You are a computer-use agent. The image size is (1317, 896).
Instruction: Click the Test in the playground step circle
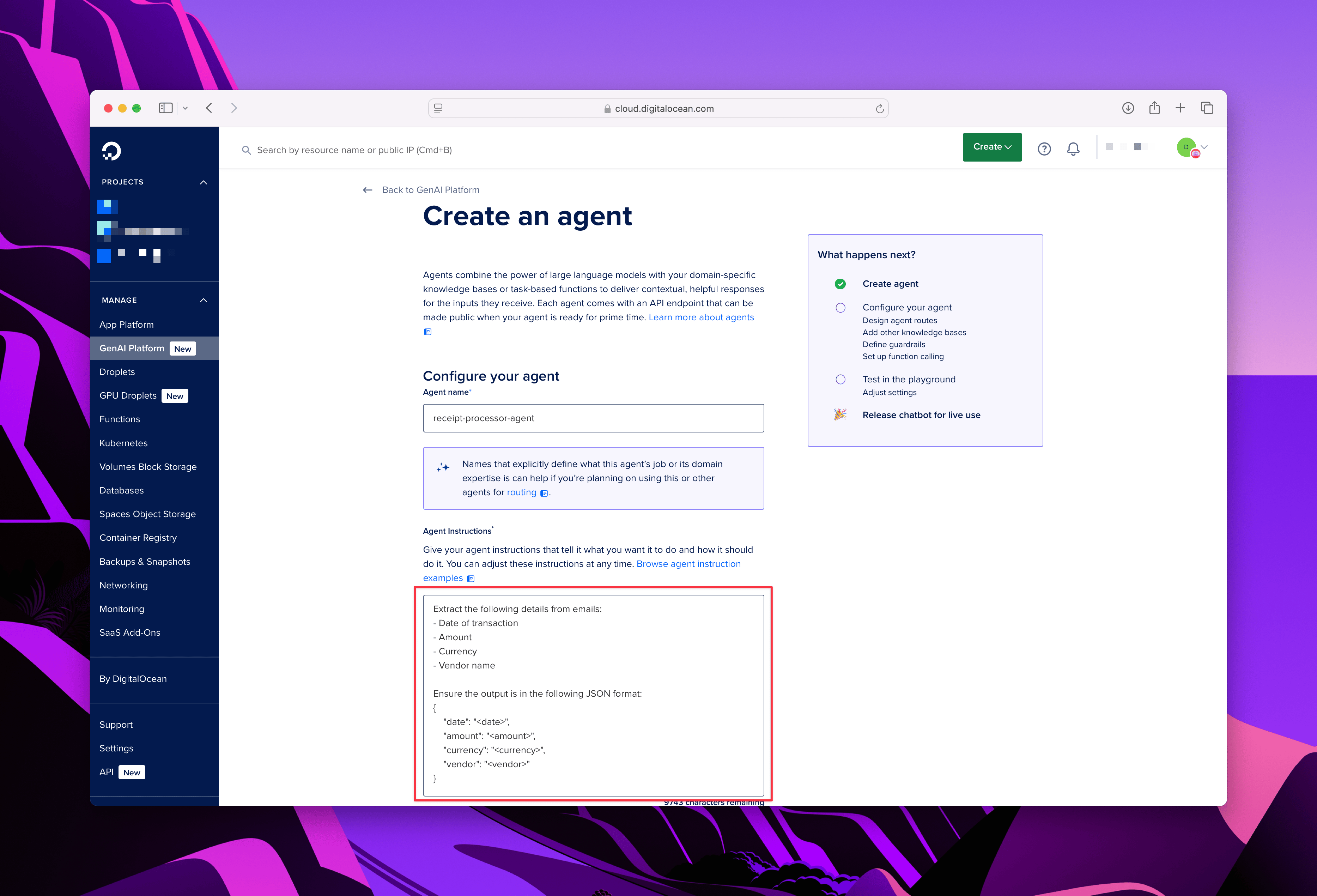[x=840, y=380]
